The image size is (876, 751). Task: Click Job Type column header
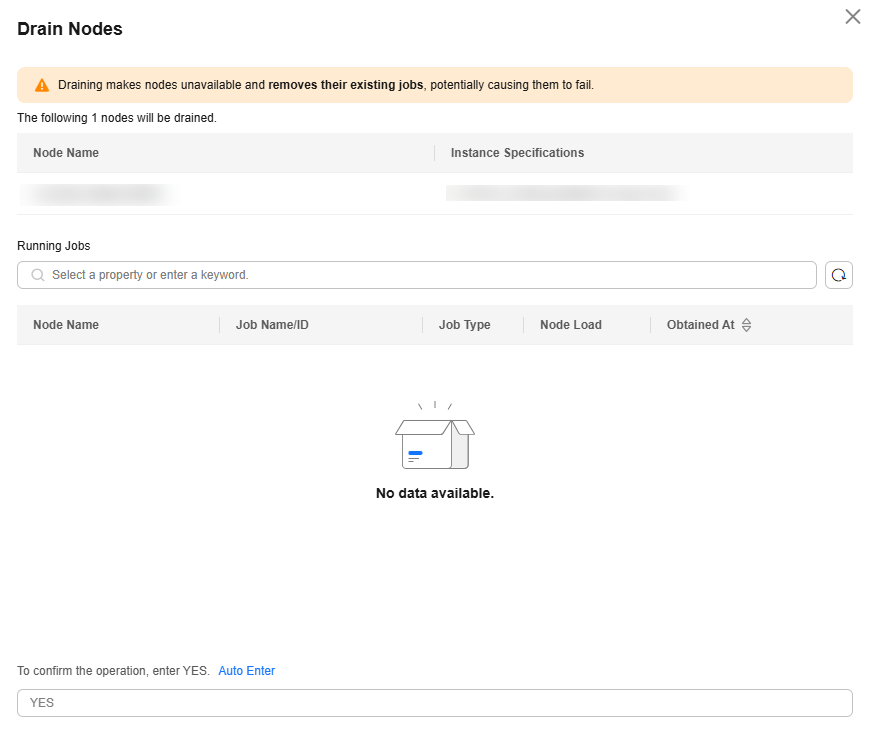pos(464,325)
